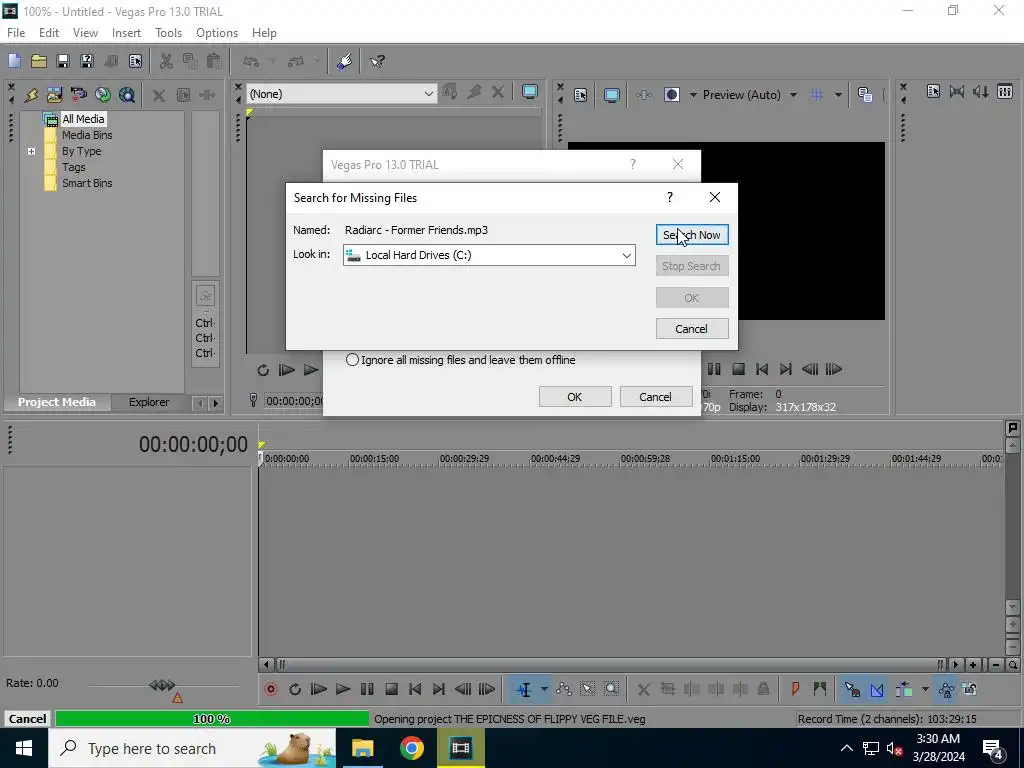Open the Tools menu
The height and width of the screenshot is (768, 1024).
pos(168,33)
